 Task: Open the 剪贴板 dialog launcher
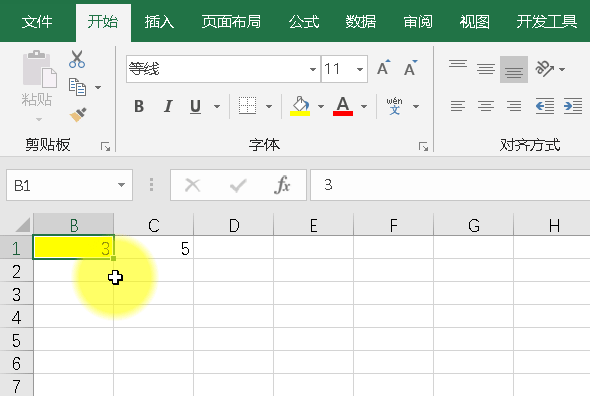[105, 146]
